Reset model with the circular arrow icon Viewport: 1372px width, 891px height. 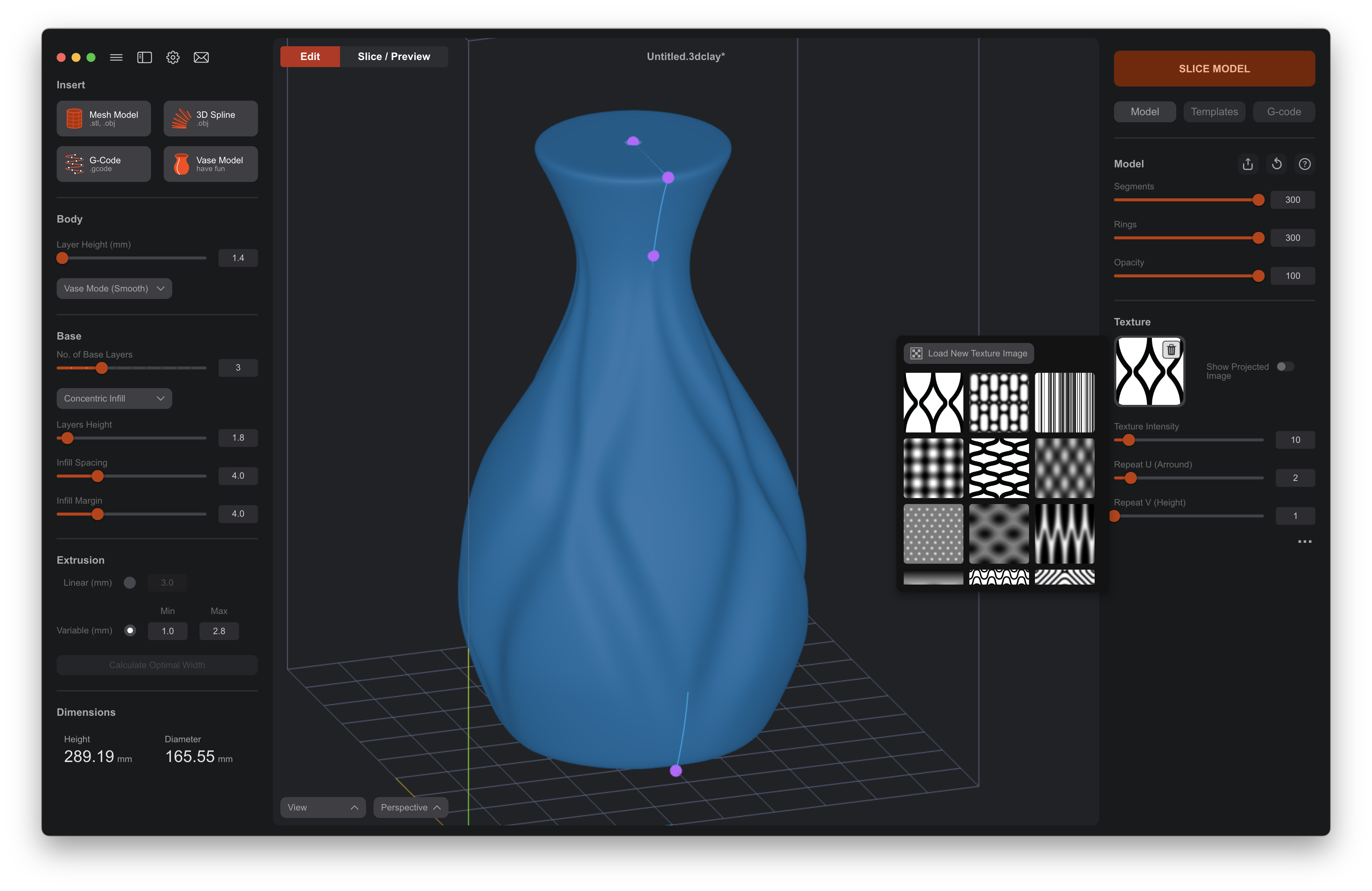(1276, 164)
